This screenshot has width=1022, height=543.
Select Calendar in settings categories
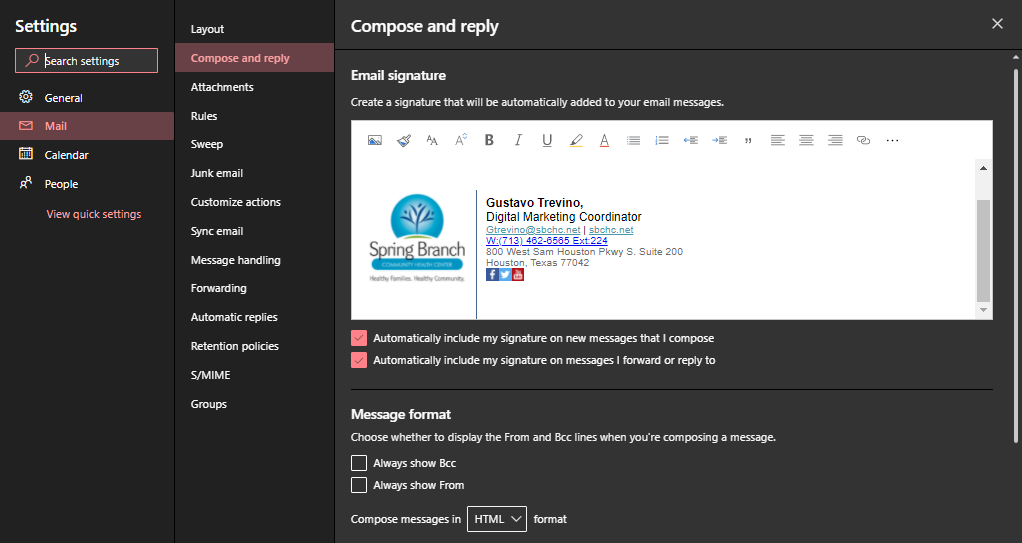pos(66,155)
